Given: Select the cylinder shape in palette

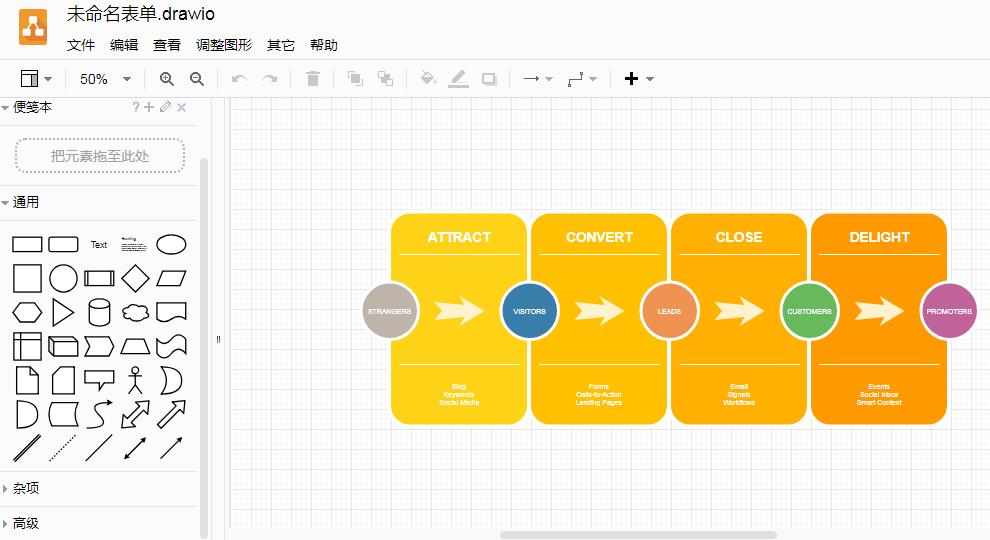Looking at the screenshot, I should [99, 312].
